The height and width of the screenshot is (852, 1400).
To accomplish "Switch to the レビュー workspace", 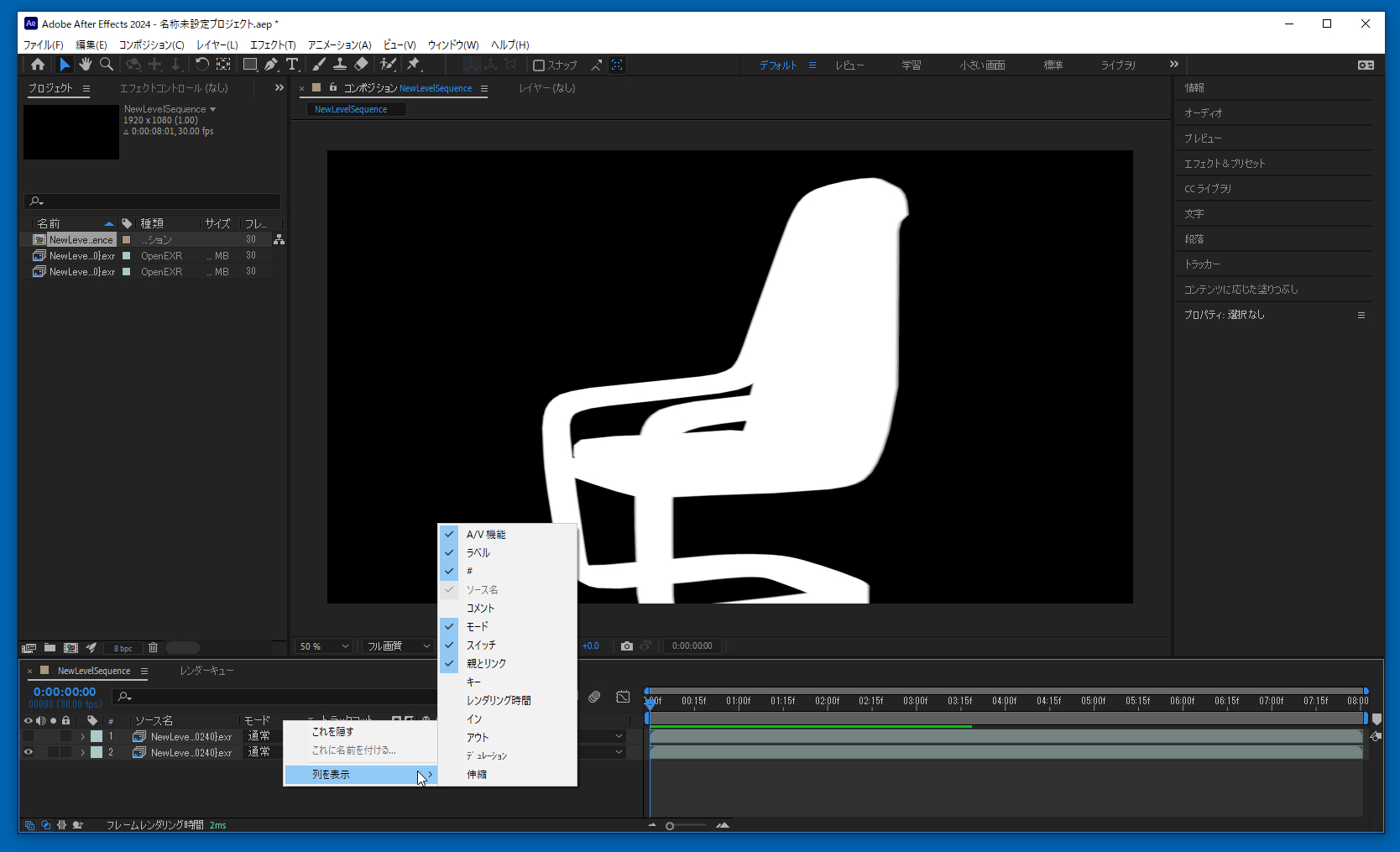I will [x=849, y=65].
